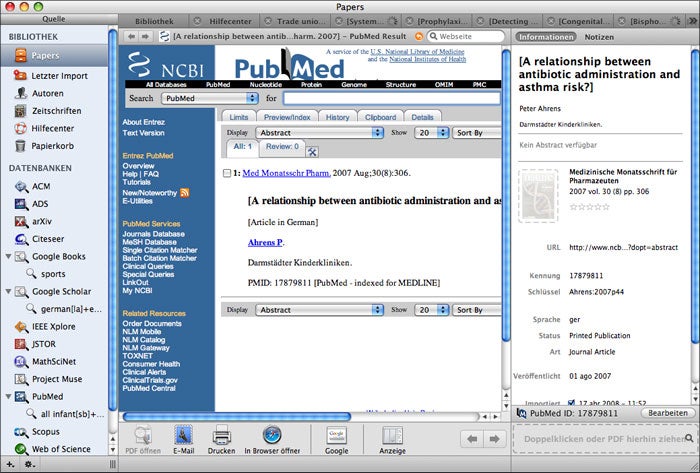Open the lower Show 20 dropdown
The height and width of the screenshot is (473, 700).
pos(431,310)
